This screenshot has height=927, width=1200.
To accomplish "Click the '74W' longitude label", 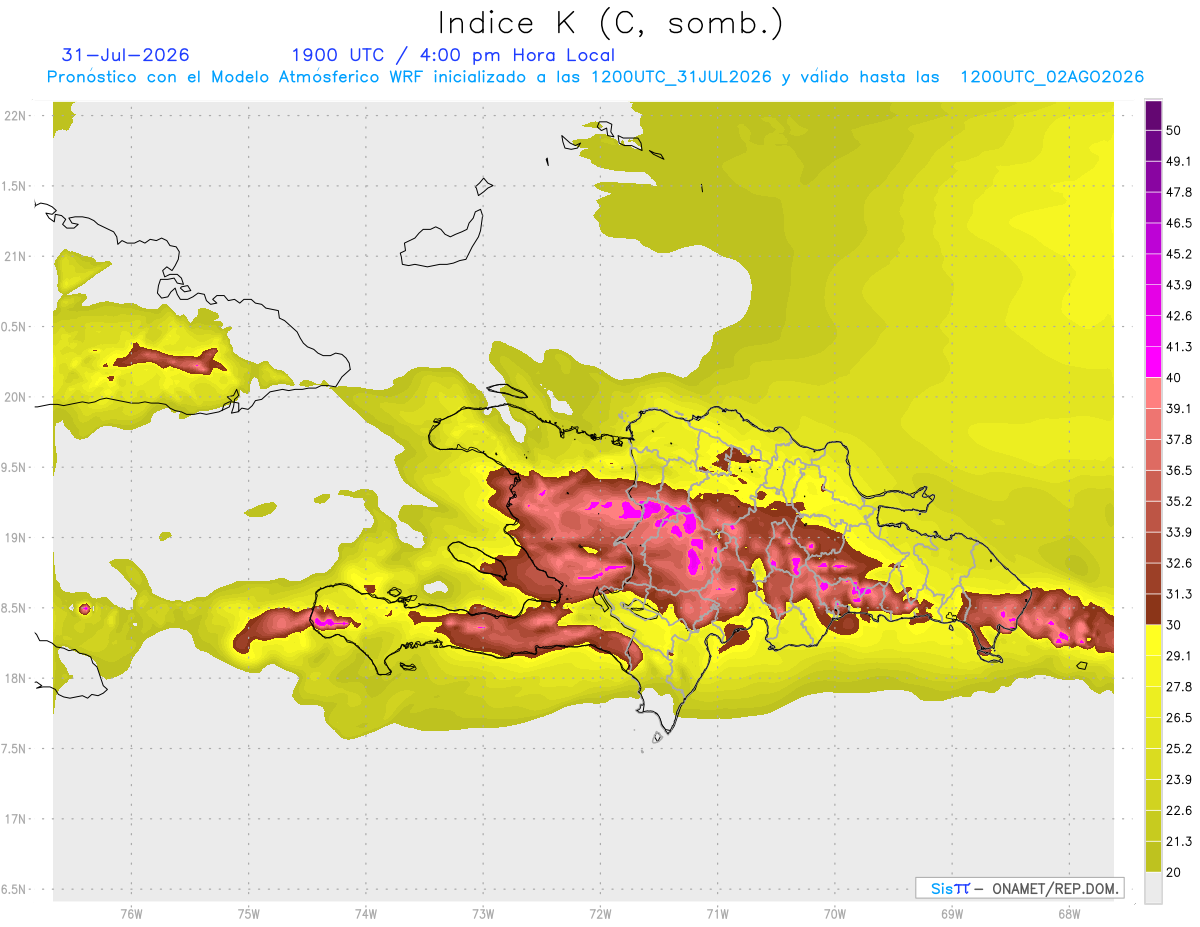I will pyautogui.click(x=365, y=914).
